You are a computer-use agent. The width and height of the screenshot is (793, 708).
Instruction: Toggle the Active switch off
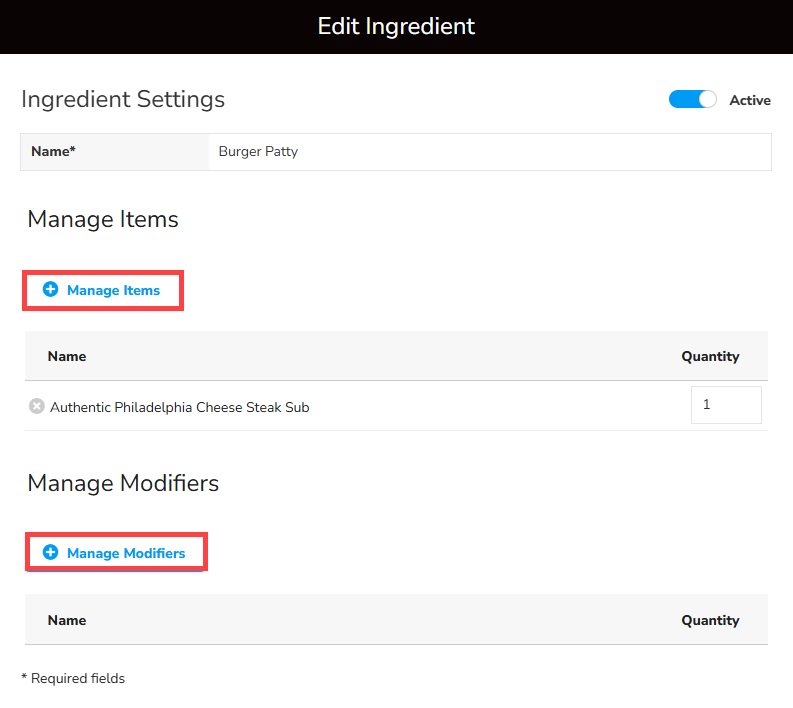click(693, 100)
